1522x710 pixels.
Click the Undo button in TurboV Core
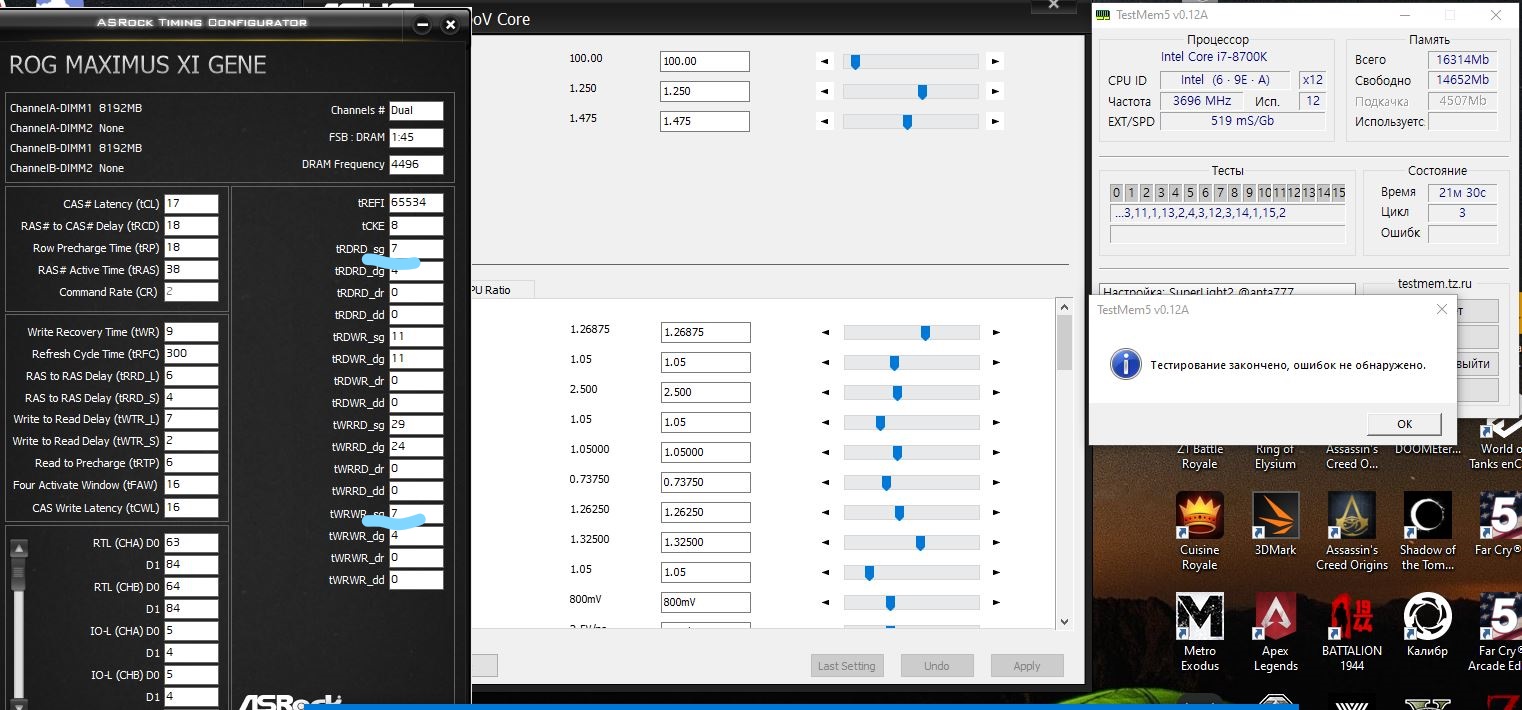[x=937, y=666]
